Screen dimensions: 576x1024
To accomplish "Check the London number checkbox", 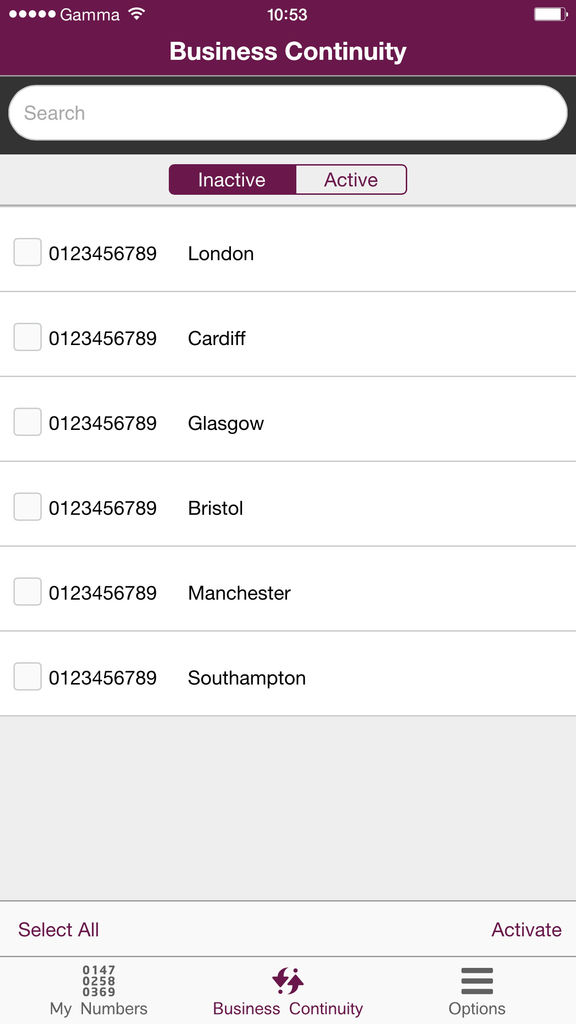I will pyautogui.click(x=27, y=252).
